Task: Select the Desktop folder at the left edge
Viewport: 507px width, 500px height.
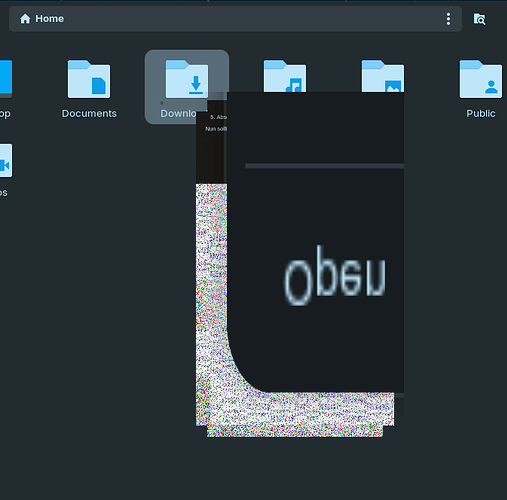Action: tap(6, 79)
